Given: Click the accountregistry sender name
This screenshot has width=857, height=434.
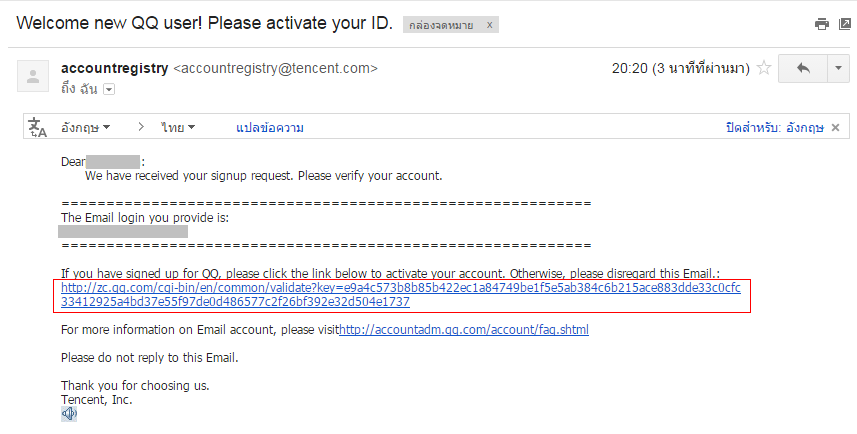Looking at the screenshot, I should [x=115, y=68].
